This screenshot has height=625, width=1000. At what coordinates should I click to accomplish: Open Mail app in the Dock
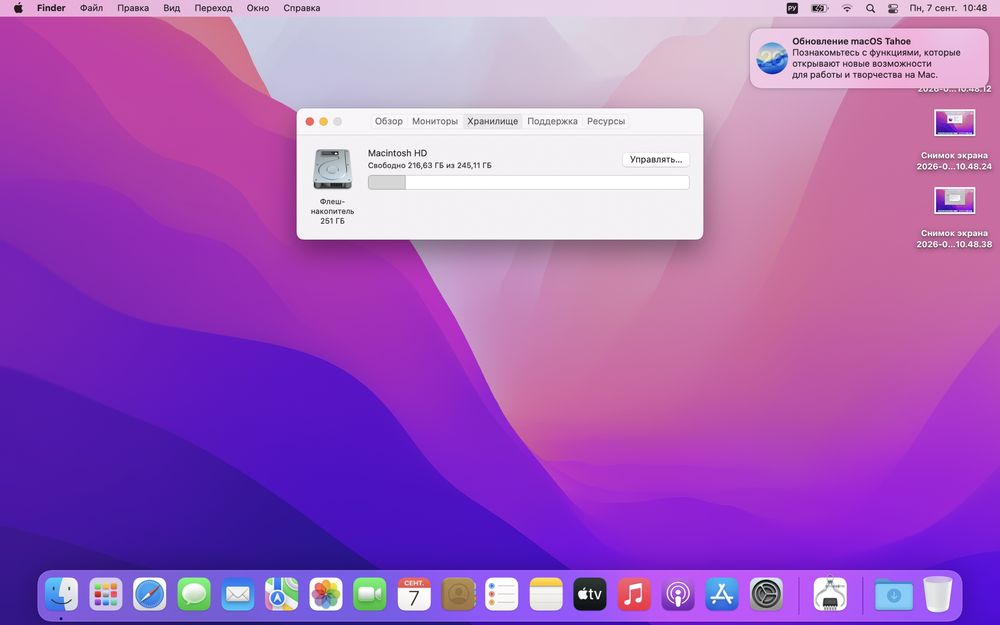coord(238,594)
